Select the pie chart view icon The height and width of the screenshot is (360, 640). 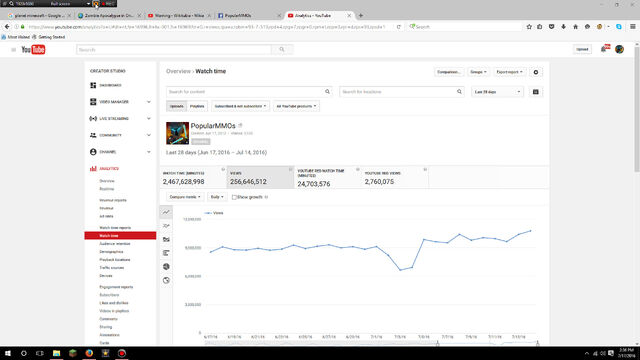(166, 280)
